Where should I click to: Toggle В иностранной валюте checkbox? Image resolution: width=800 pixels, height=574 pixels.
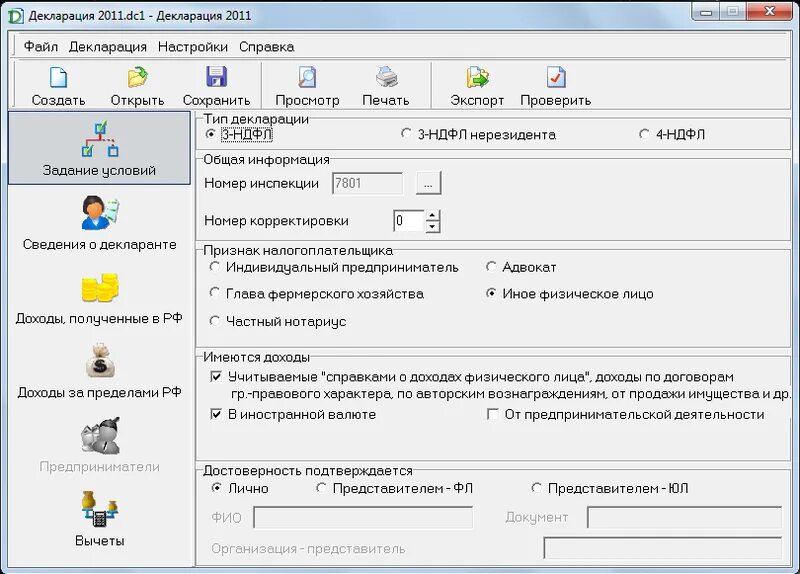(x=216, y=414)
